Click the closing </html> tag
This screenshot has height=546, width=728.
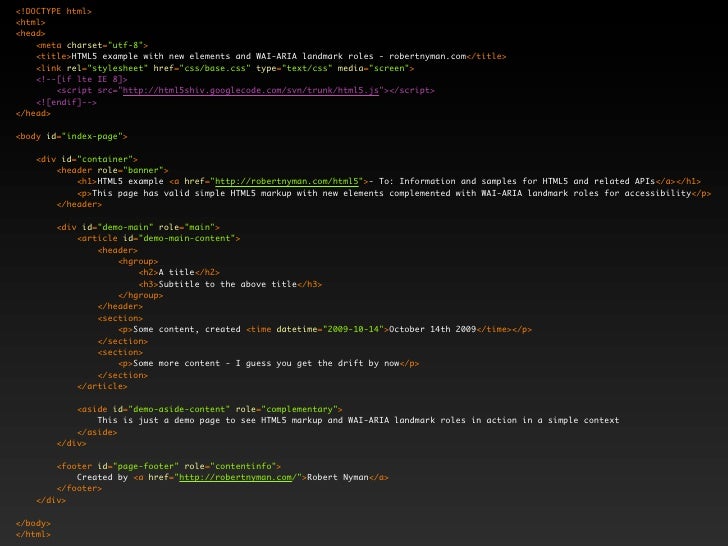pos(33,534)
